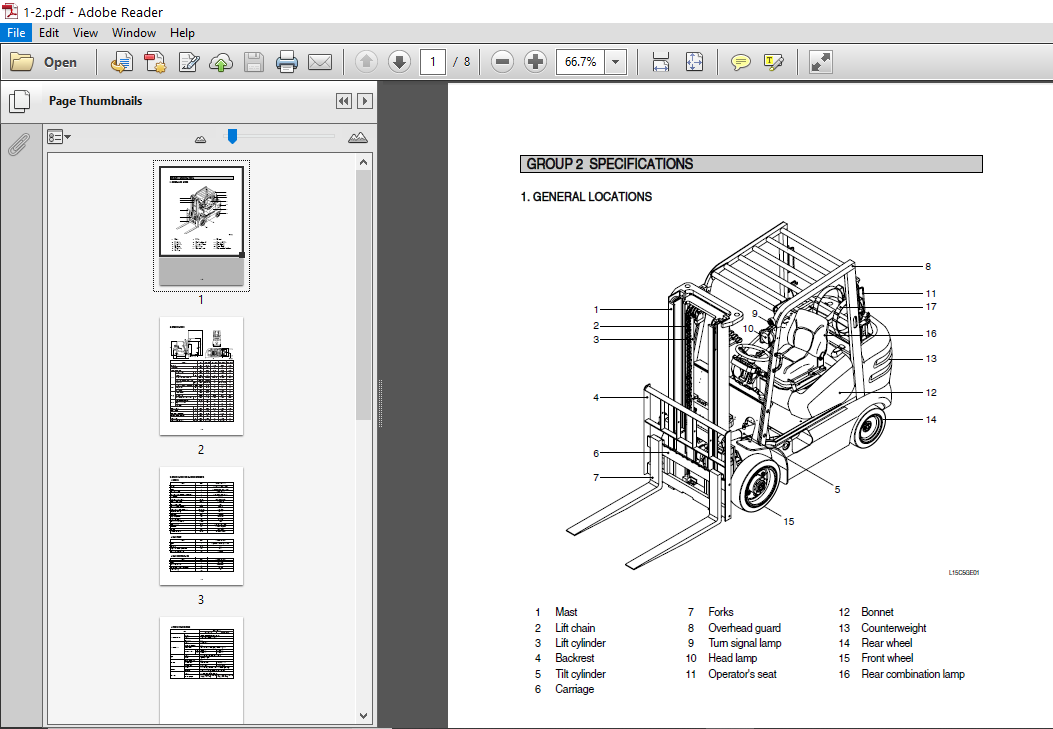Viewport: 1053px width, 729px height.
Task: Click the Lift chain legend text
Action: tap(575, 628)
